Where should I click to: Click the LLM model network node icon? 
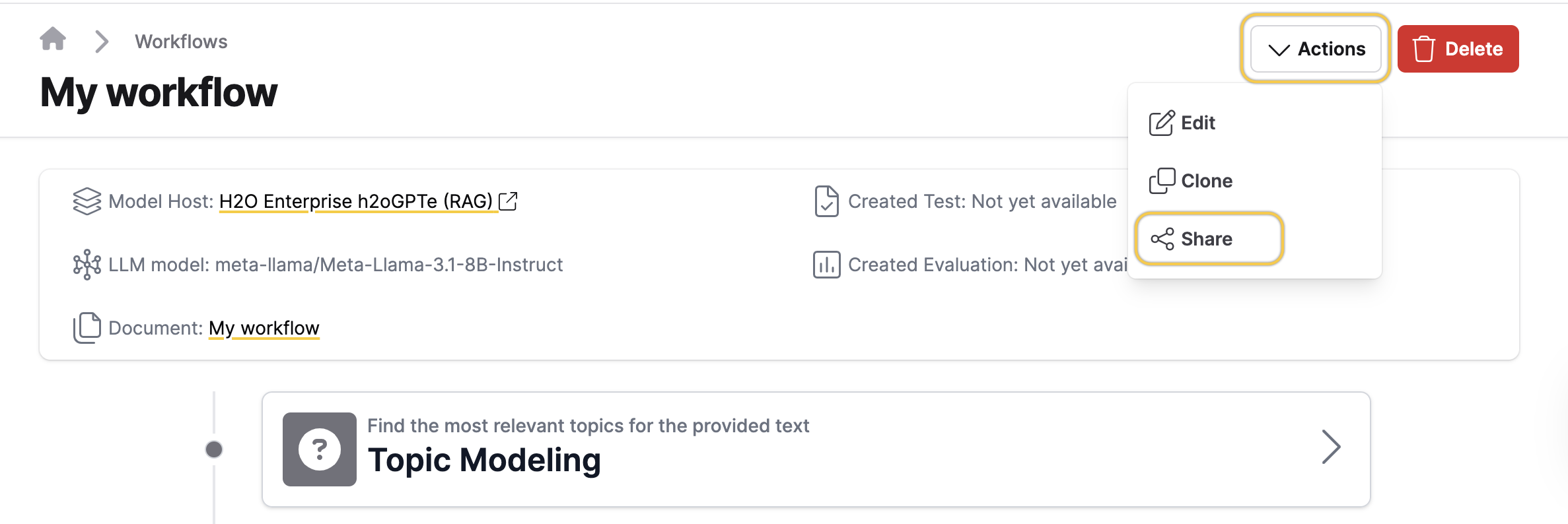point(87,264)
